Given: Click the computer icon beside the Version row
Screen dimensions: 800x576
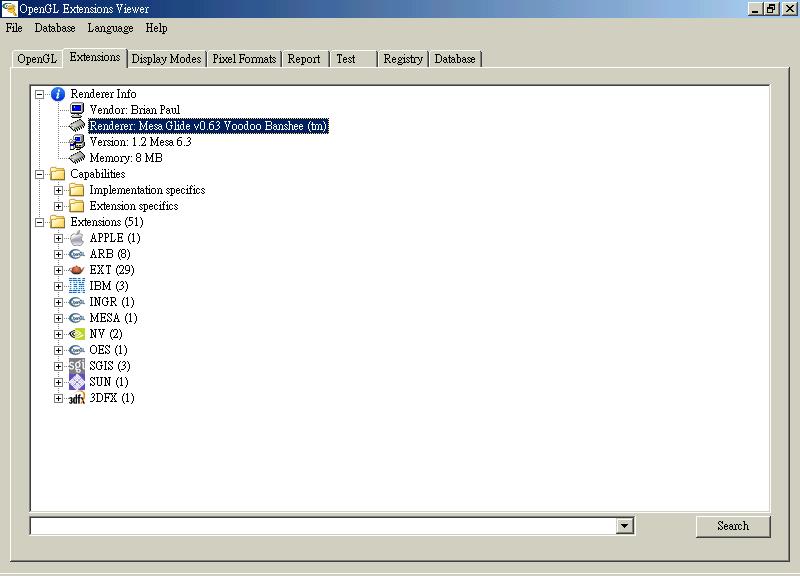Looking at the screenshot, I should point(77,142).
